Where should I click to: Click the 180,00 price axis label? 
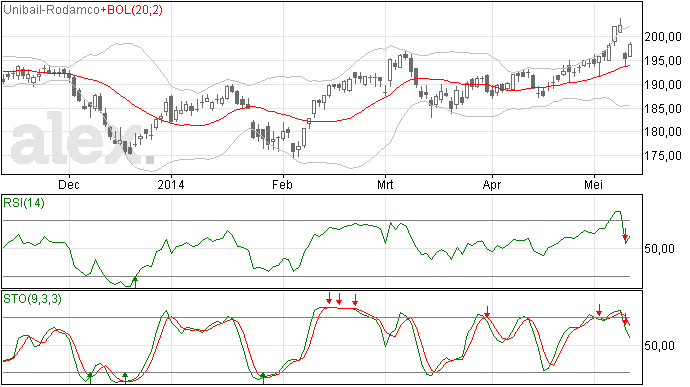click(663, 132)
